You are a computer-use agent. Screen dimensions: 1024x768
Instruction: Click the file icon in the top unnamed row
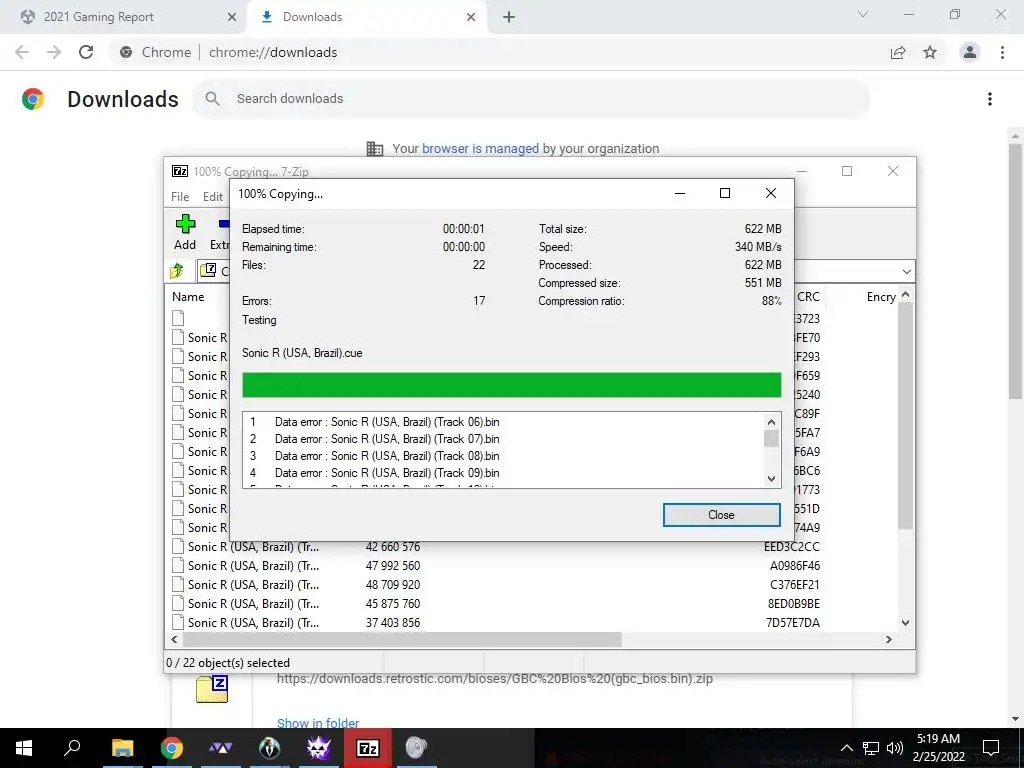(178, 318)
